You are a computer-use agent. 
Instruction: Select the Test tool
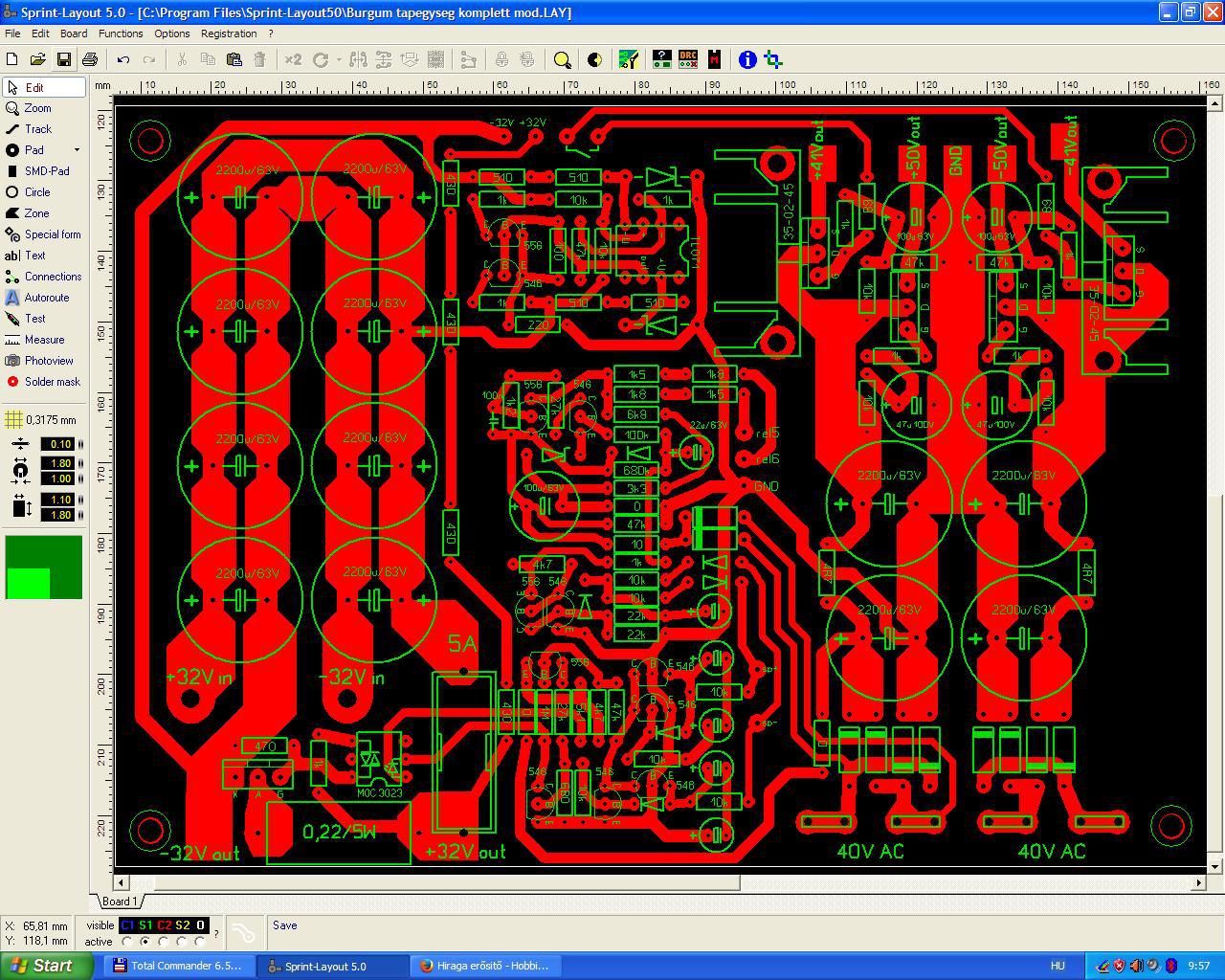point(44,319)
